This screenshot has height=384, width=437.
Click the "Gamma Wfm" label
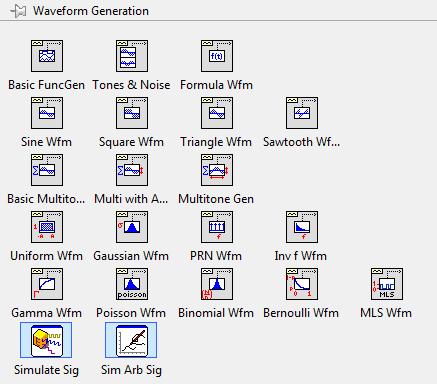coord(46,313)
